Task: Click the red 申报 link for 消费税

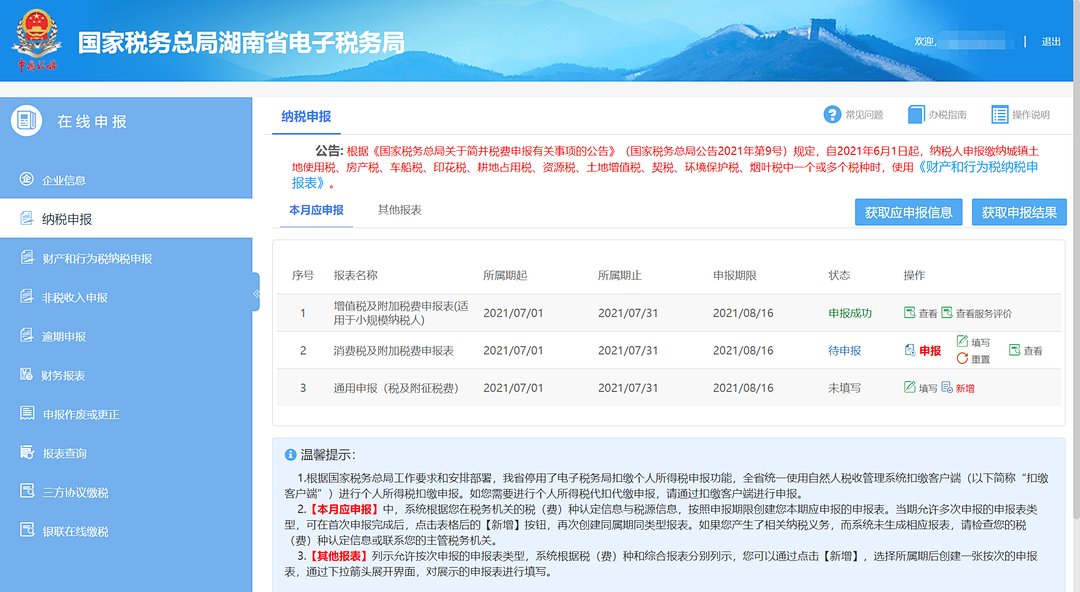Action: click(x=930, y=351)
